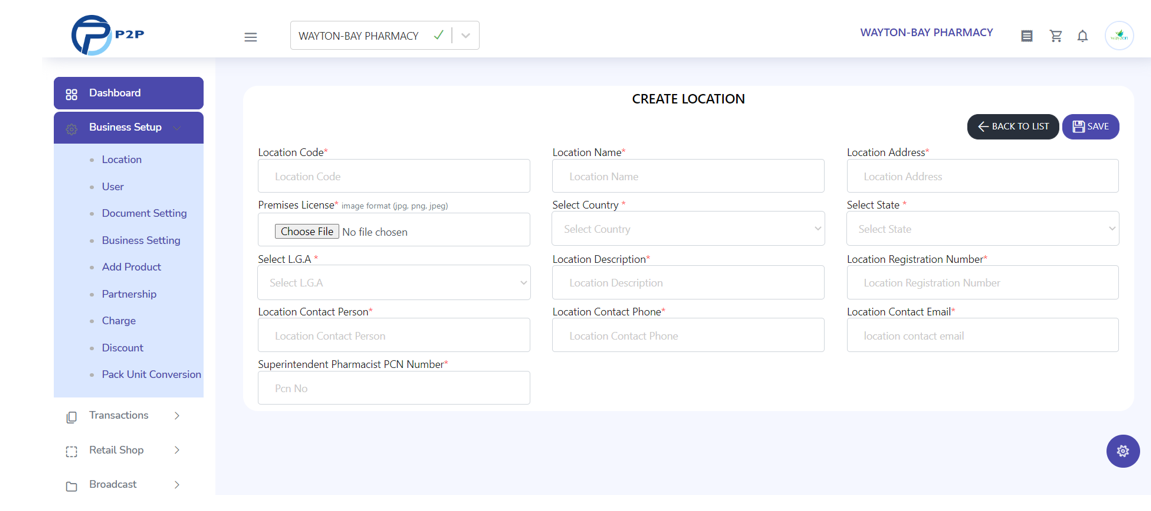
Task: Click the BACK TO LIST button
Action: coord(1013,126)
